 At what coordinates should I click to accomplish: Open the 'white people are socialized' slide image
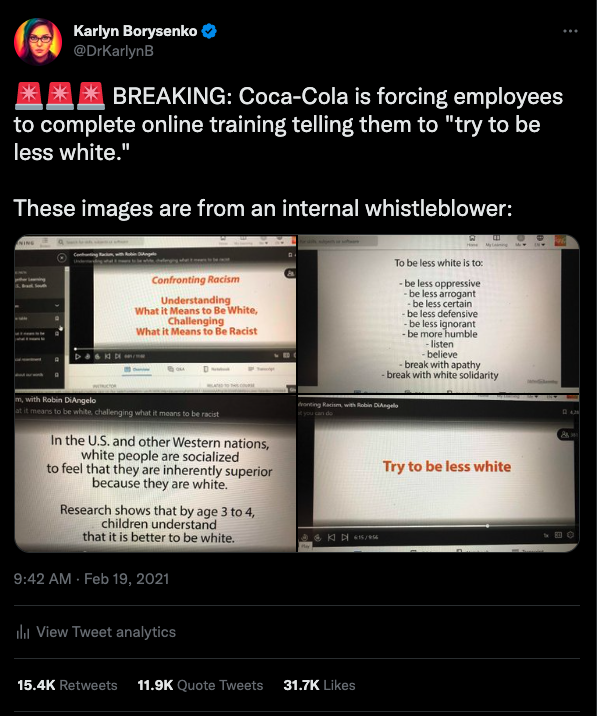point(155,473)
